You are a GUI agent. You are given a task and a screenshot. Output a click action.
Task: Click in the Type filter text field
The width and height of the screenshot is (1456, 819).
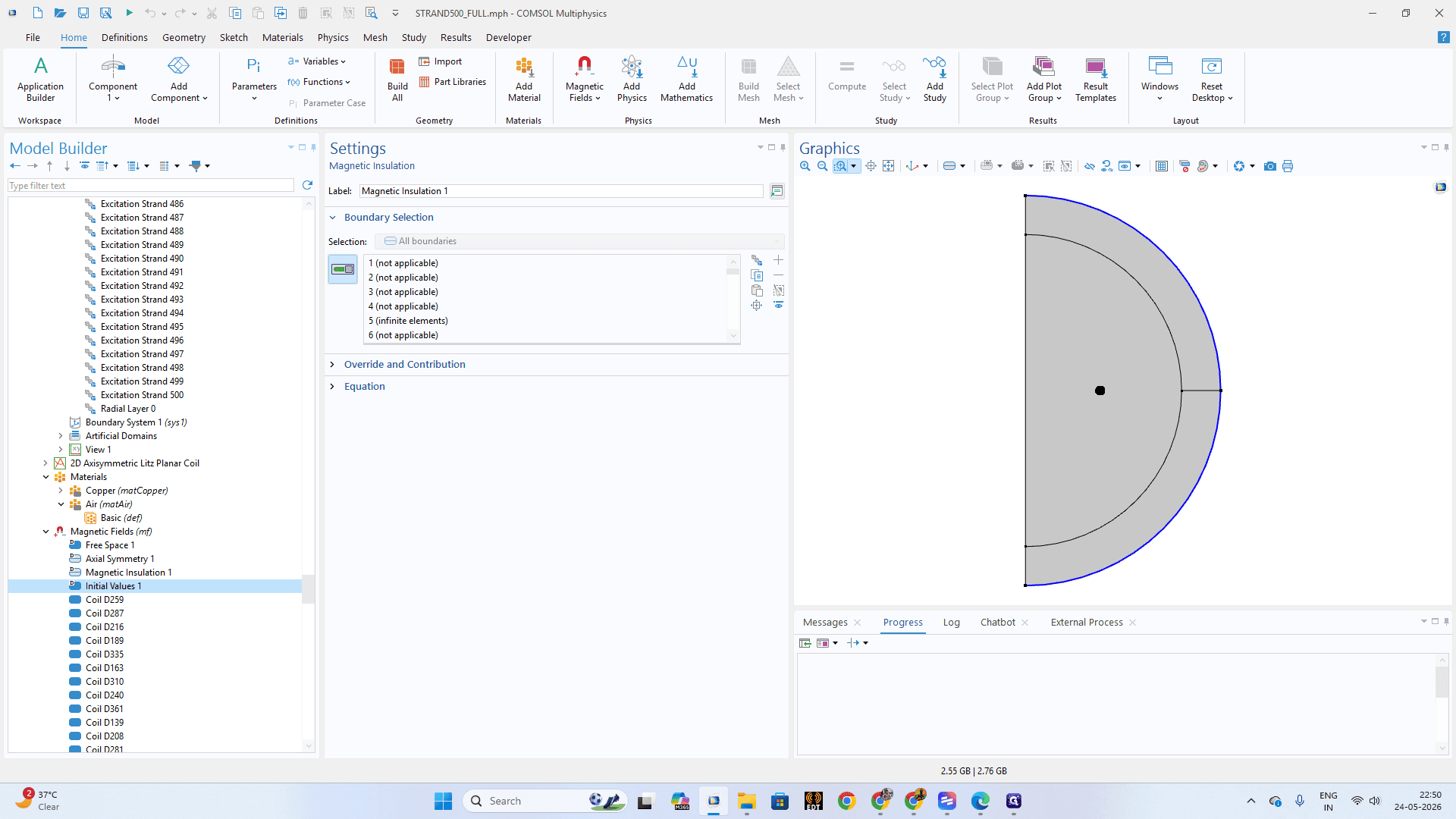pyautogui.click(x=151, y=186)
